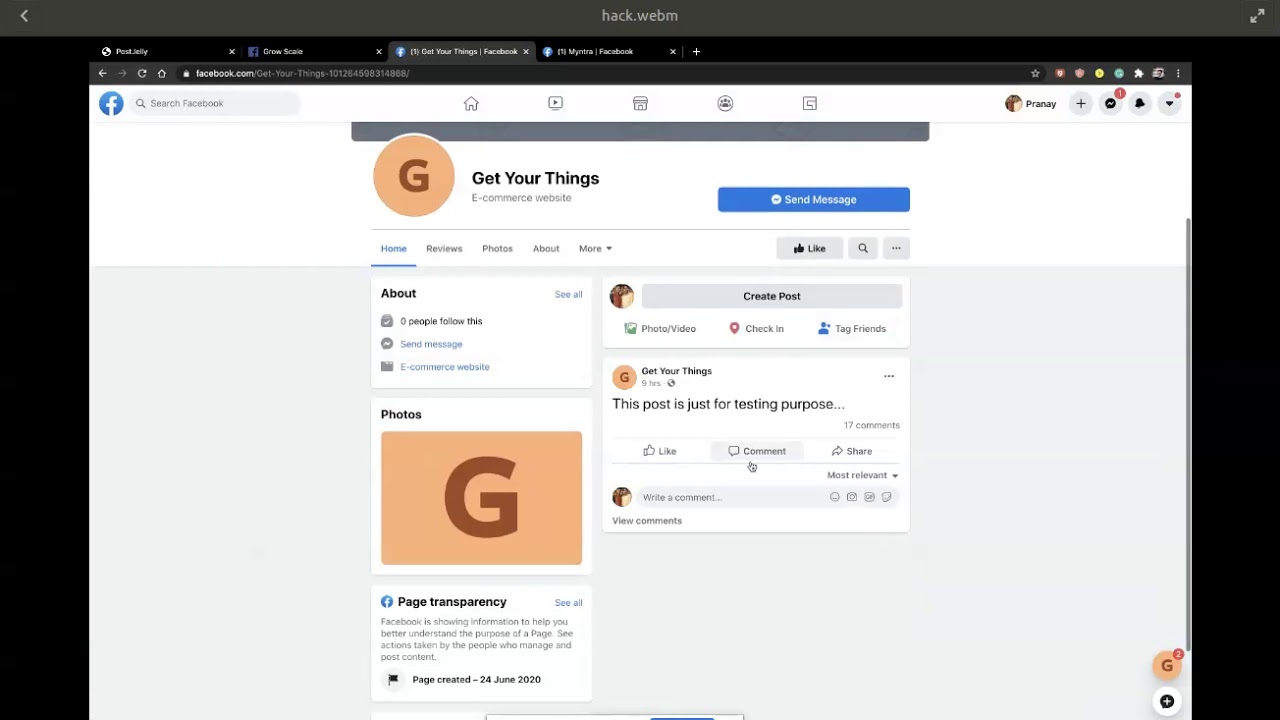Add a sticker to the comment
The image size is (1280, 720).
[x=886, y=497]
